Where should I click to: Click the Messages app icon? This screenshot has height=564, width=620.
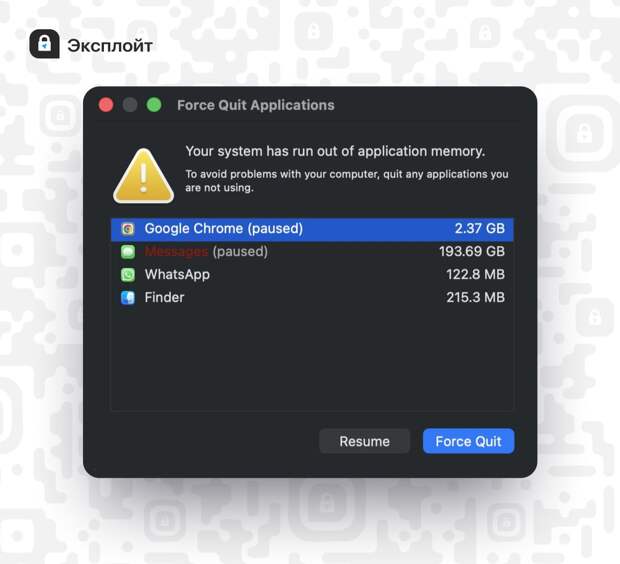128,252
